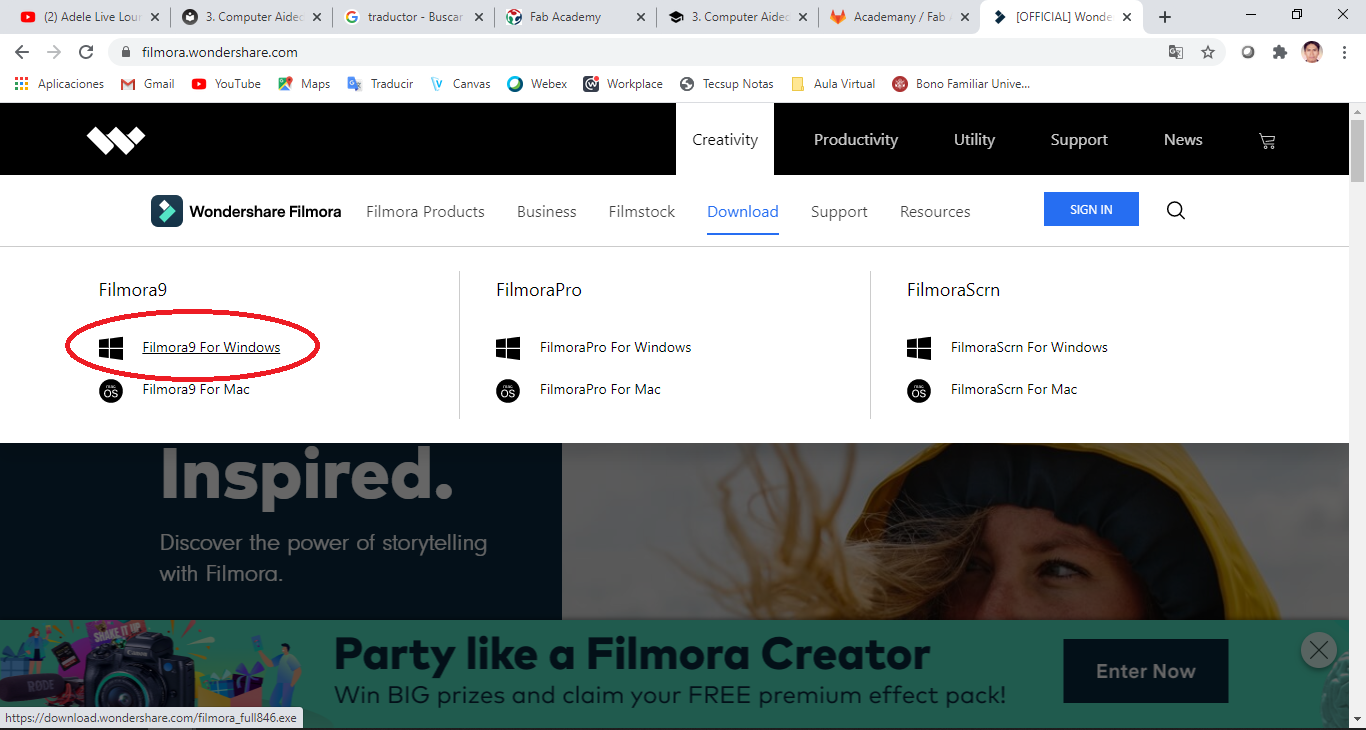Viewport: 1366px width, 730px height.
Task: Open the Canvas bookmark
Action: tap(460, 84)
